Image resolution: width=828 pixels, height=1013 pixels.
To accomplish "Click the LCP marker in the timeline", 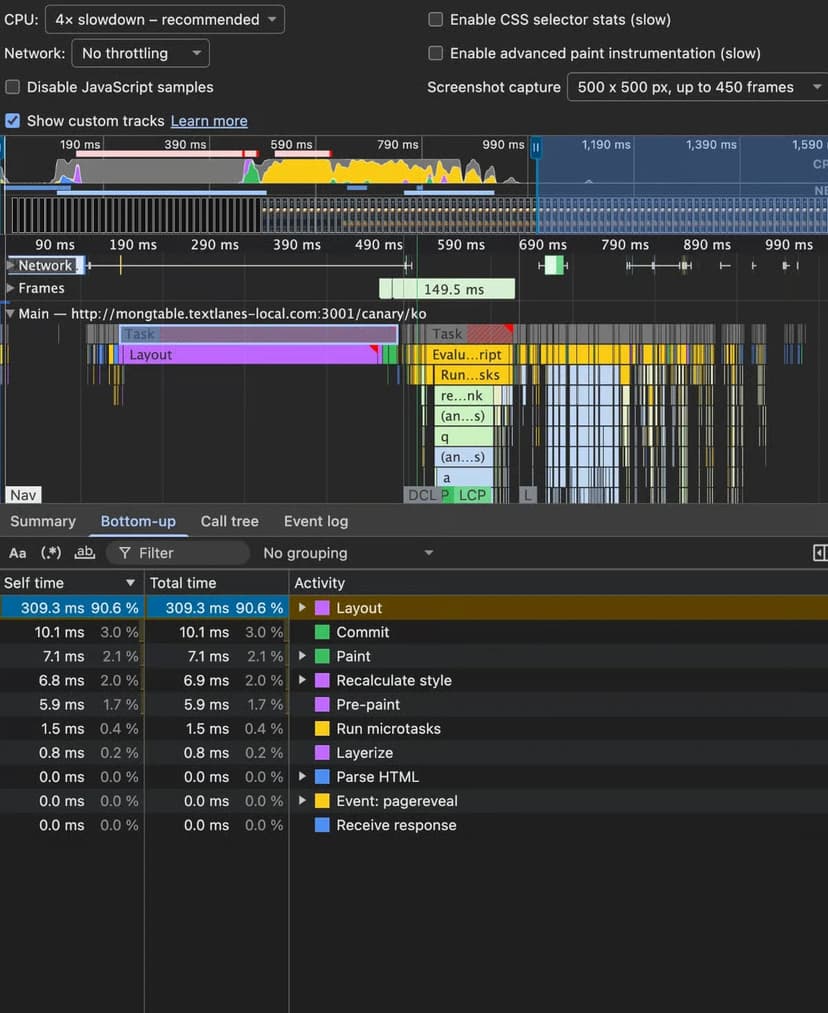I will pos(472,495).
